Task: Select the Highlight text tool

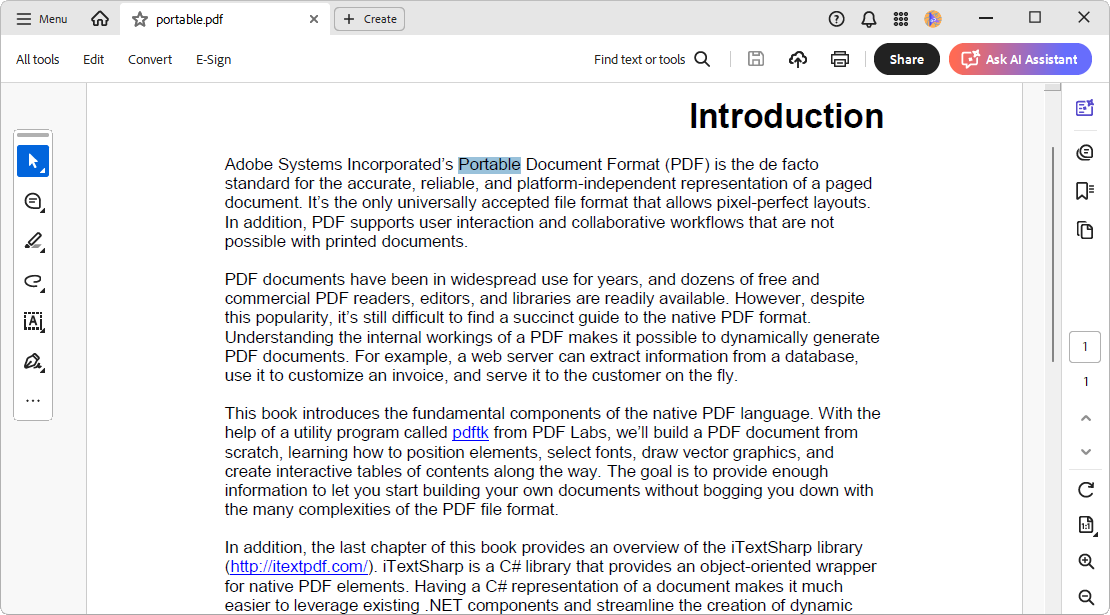Action: [33, 241]
